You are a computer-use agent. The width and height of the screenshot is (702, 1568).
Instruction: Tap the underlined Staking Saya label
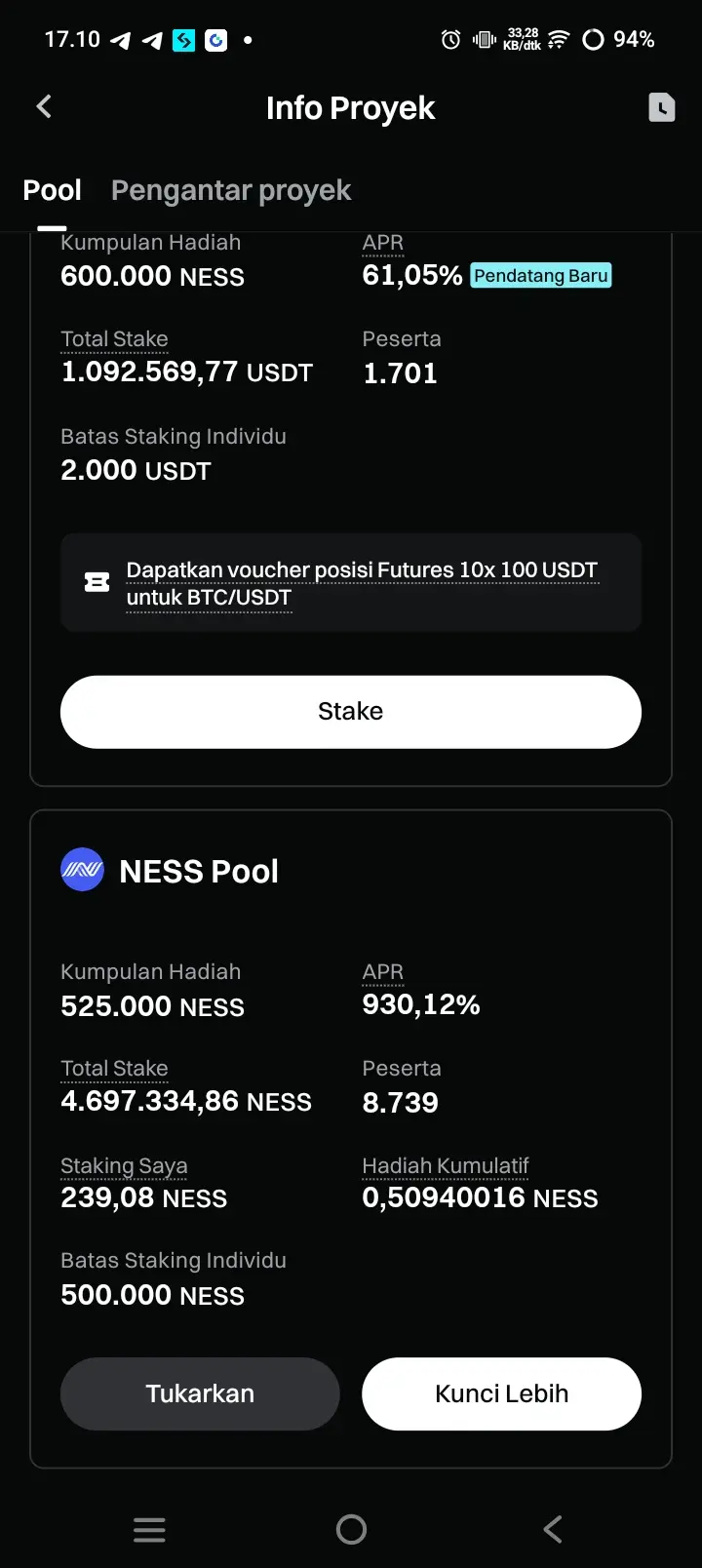click(124, 1166)
